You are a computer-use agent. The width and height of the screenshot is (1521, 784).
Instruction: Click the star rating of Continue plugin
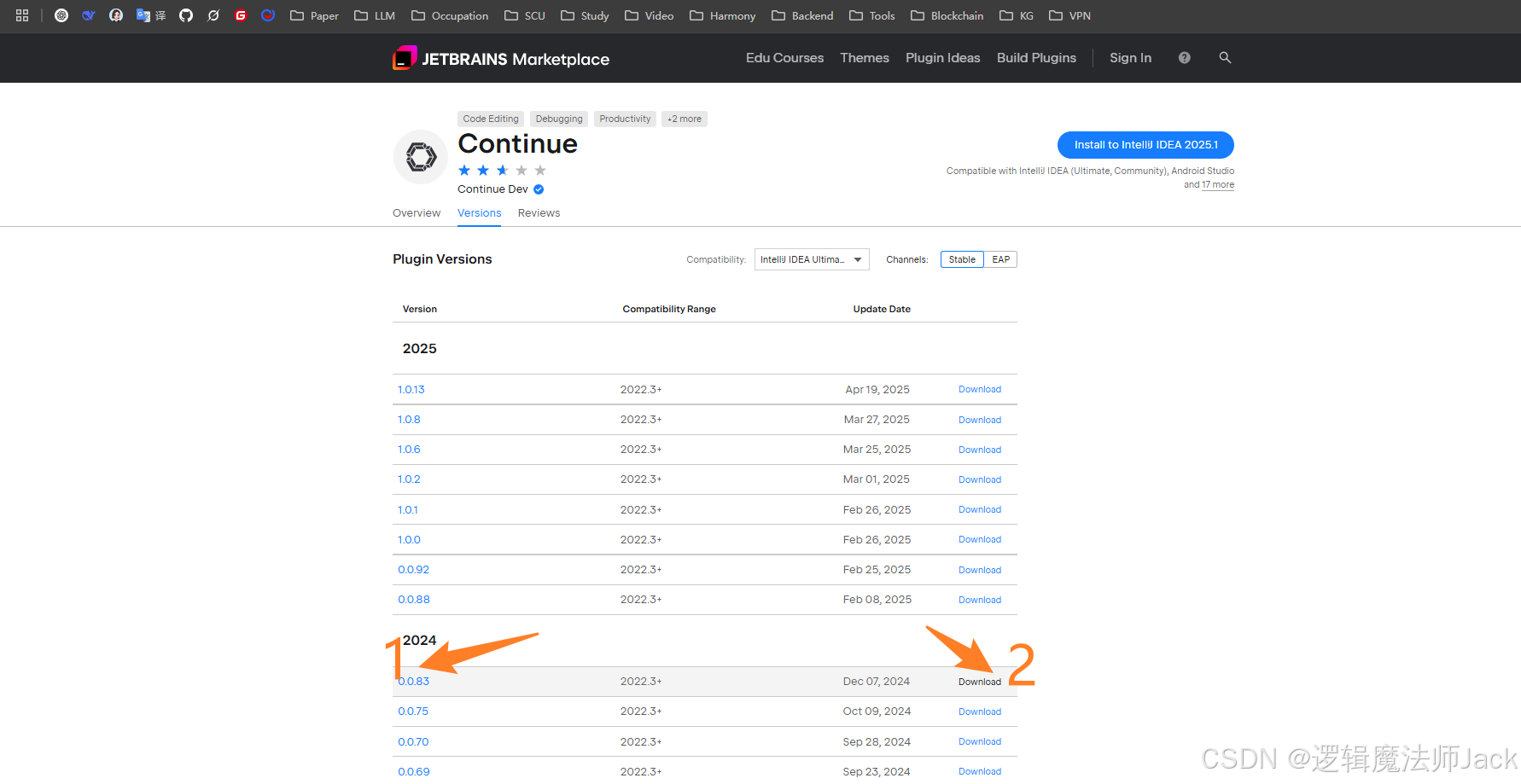(x=502, y=171)
